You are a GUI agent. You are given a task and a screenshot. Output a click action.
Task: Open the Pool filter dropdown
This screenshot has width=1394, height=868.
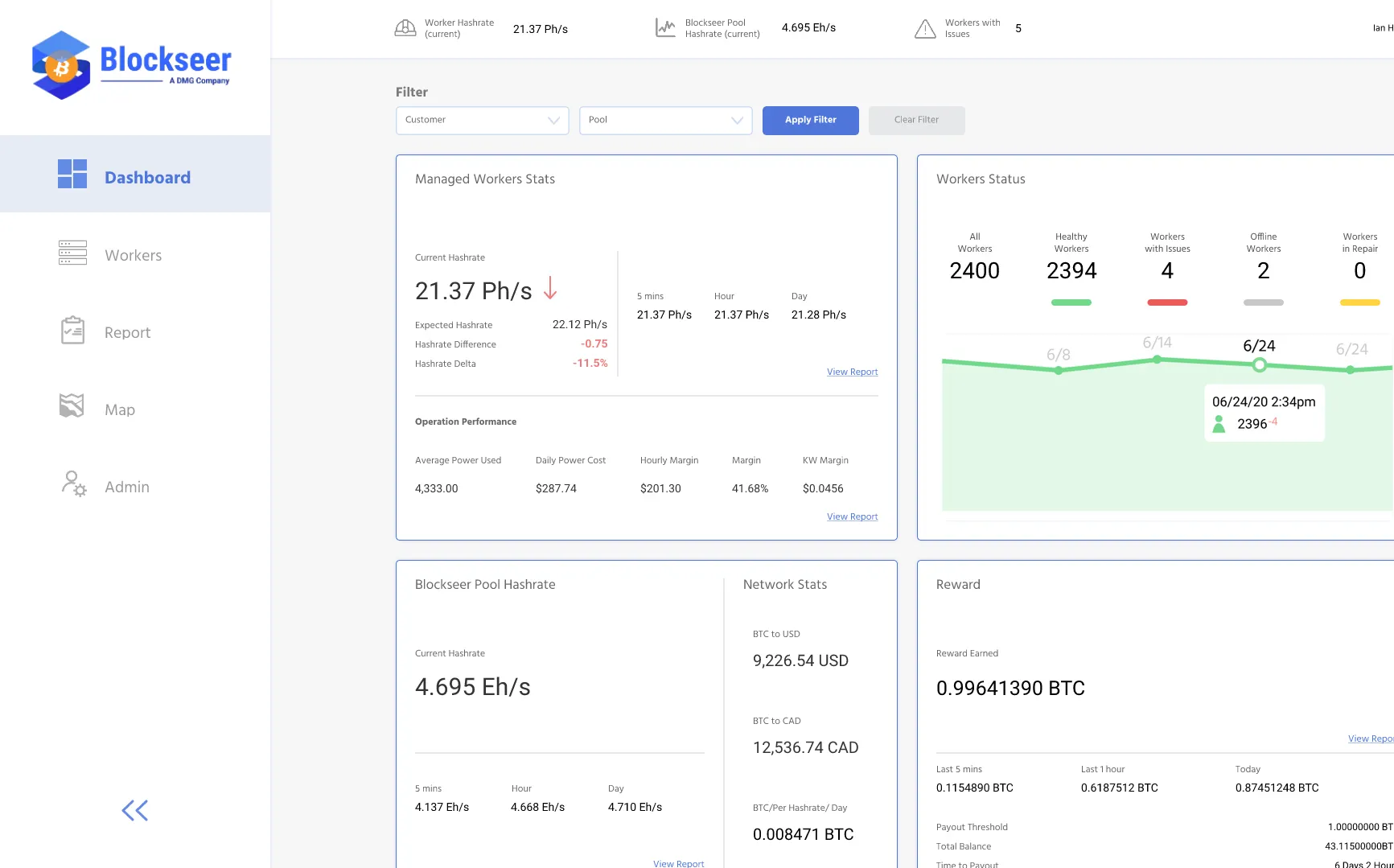pos(664,120)
